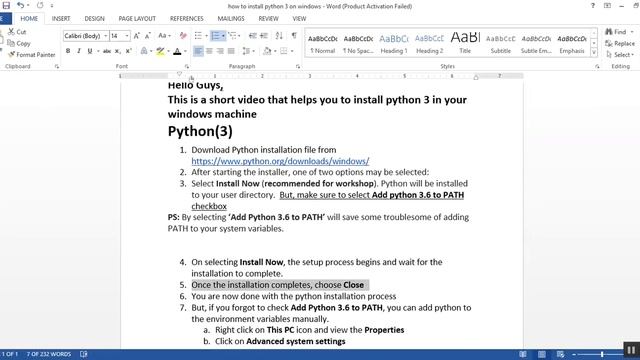Toggle ribbon display options button
This screenshot has height=360, width=640.
click(607, 6)
